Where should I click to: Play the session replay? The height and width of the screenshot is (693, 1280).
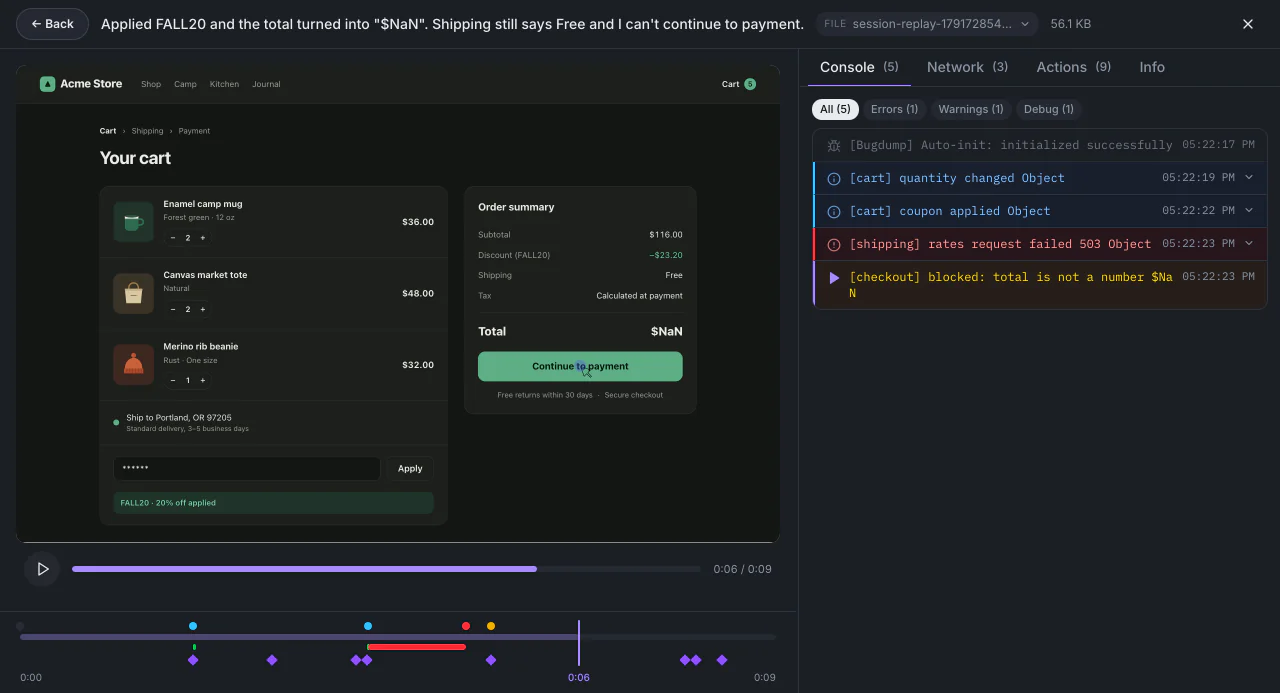(42, 569)
